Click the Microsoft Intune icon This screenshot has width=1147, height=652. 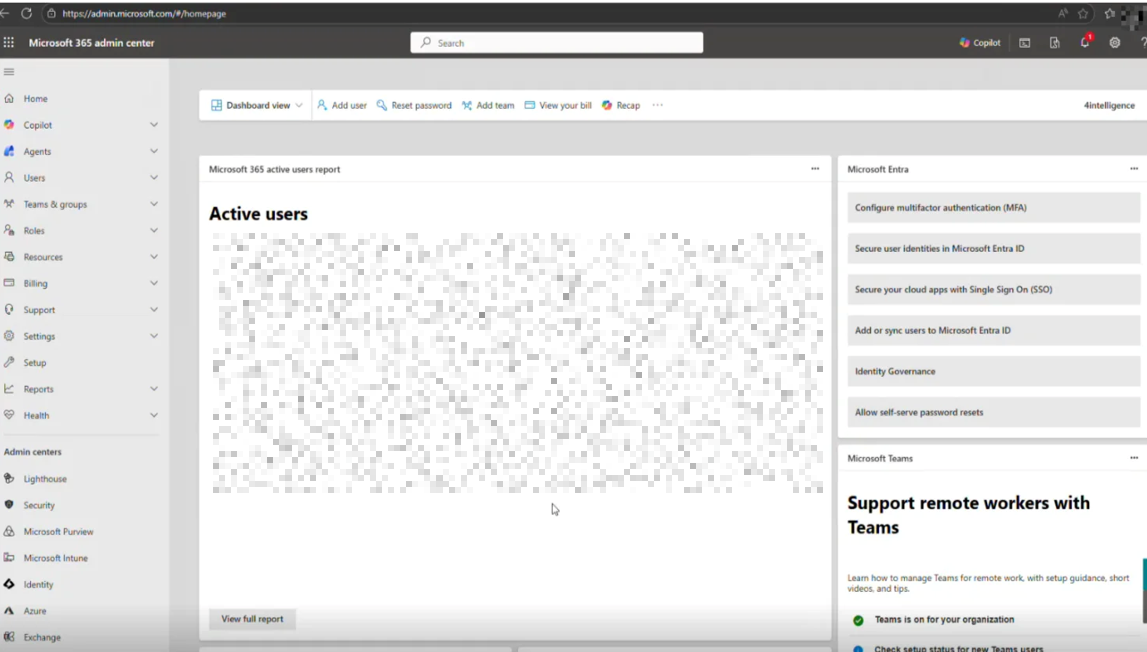coord(9,558)
